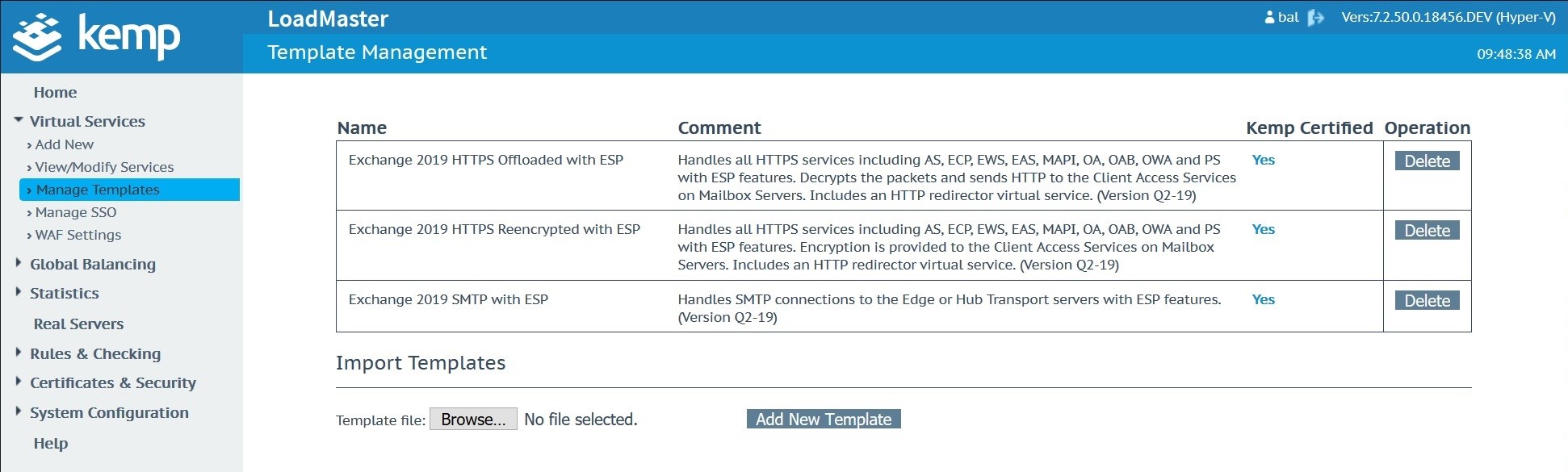Click the user profile icon
1568x472 pixels.
coord(1269,18)
